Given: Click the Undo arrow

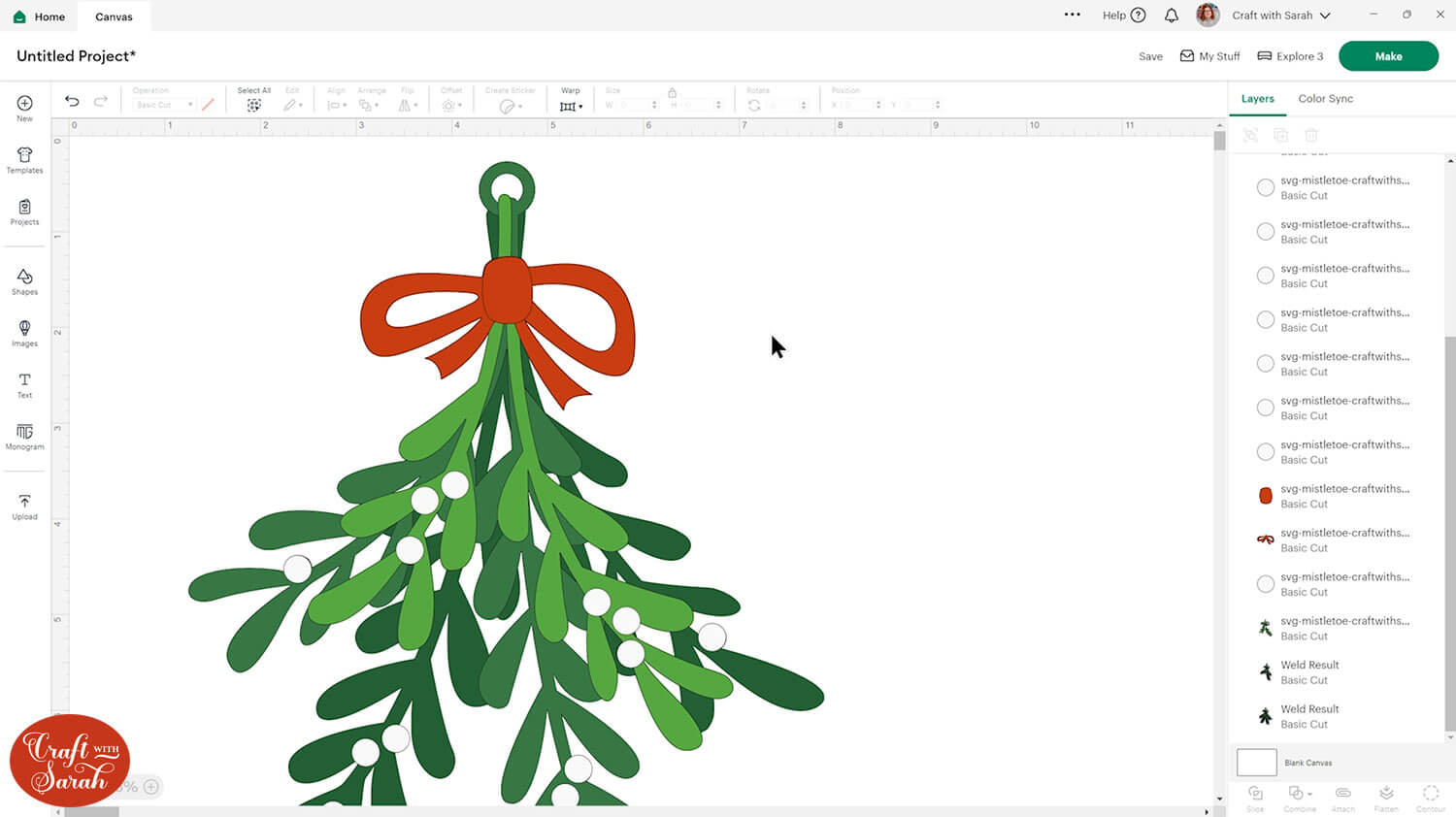Looking at the screenshot, I should (72, 101).
